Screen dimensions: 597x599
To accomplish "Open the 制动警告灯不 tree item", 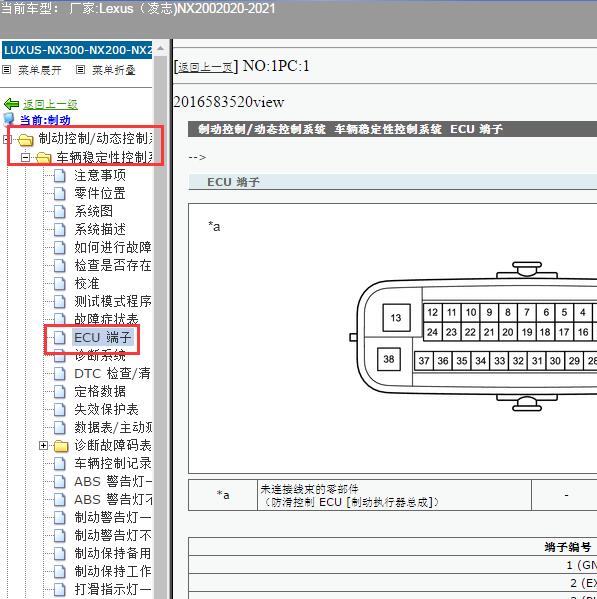I will pyautogui.click(x=113, y=536).
